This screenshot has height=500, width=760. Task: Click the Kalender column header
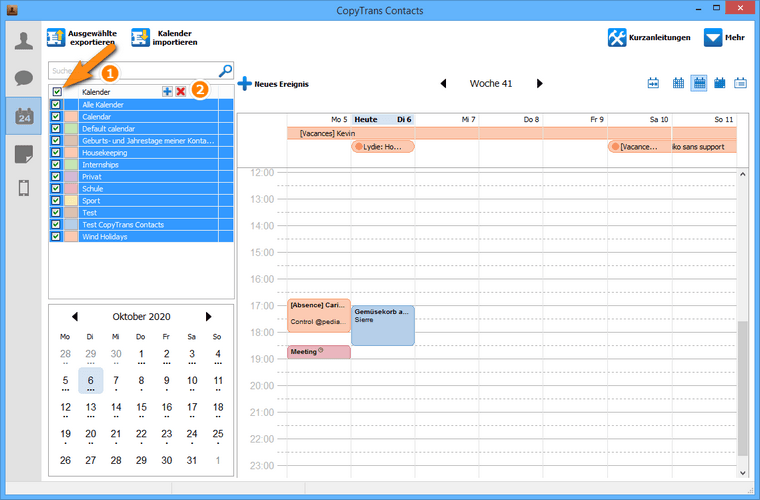click(x=96, y=92)
